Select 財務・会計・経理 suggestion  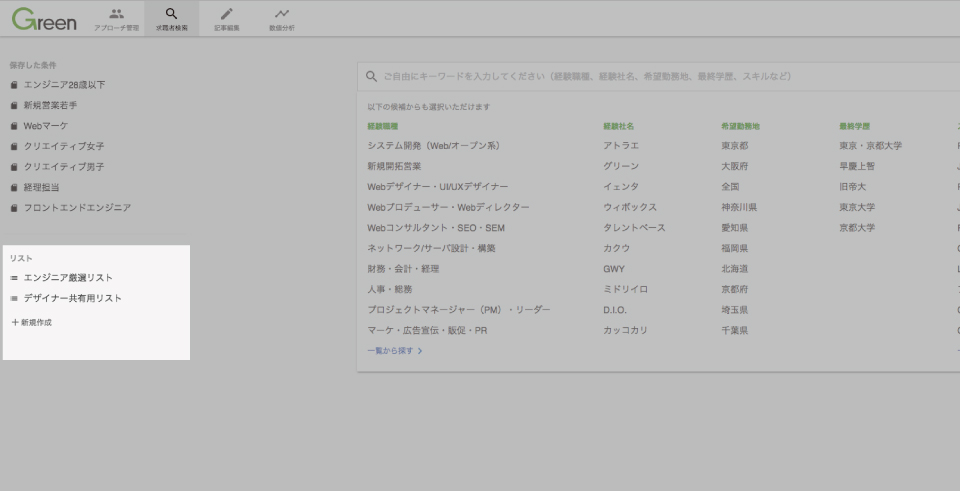(x=403, y=269)
